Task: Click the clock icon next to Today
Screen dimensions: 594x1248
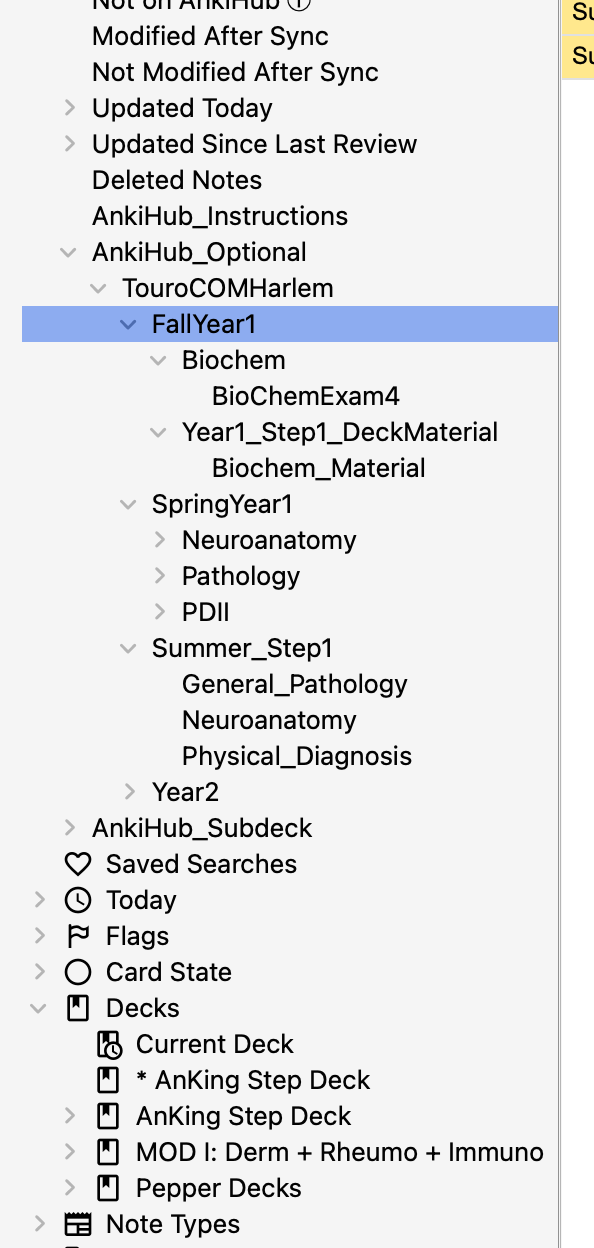Action: 77,900
